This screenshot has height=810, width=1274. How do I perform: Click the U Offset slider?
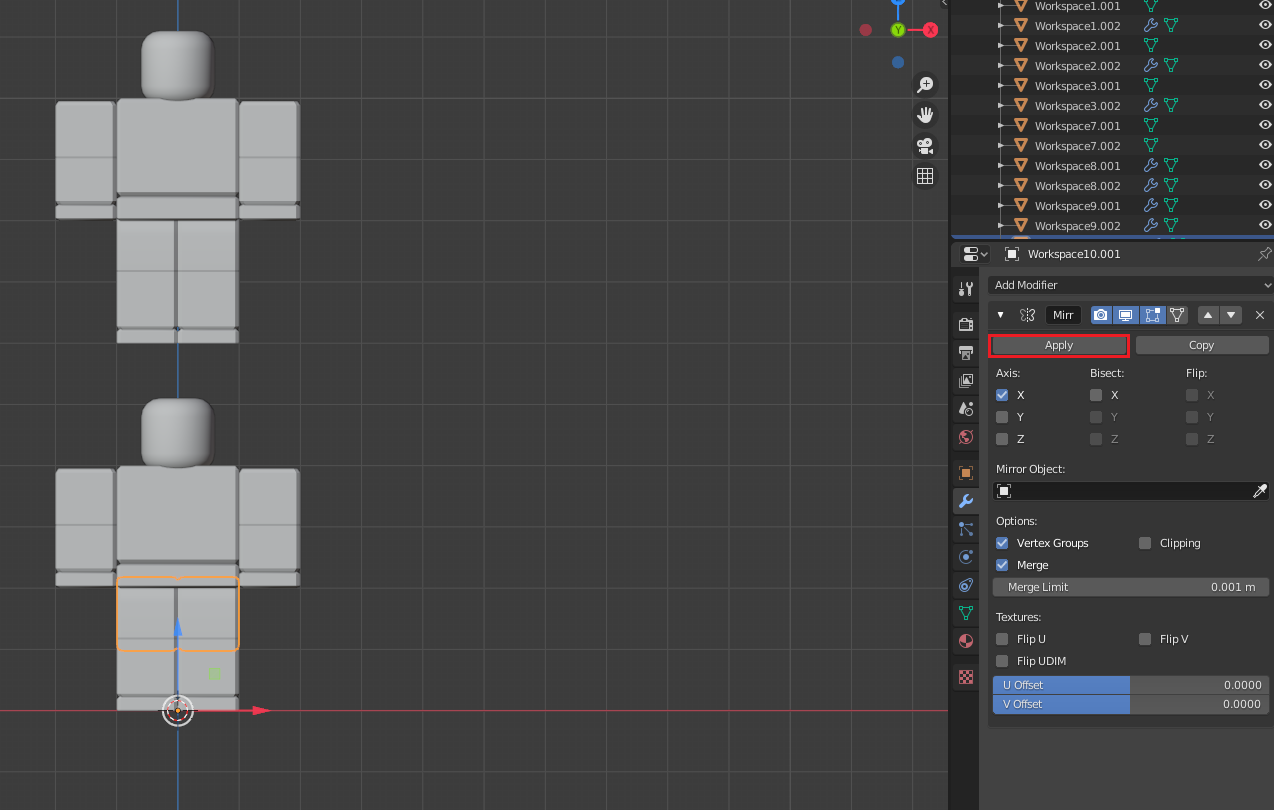[x=1131, y=685]
